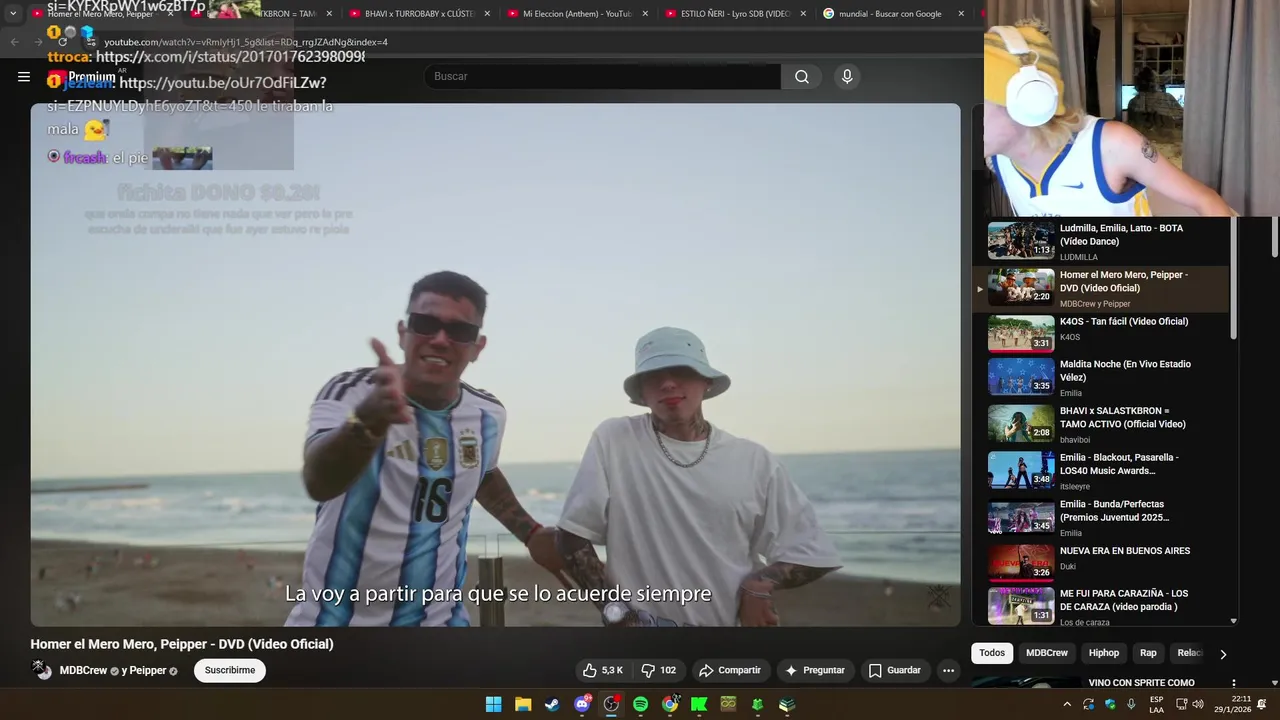Play Ludmilla, Emilia, Latto - BOTA video
1280x720 pixels.
tap(1100, 241)
